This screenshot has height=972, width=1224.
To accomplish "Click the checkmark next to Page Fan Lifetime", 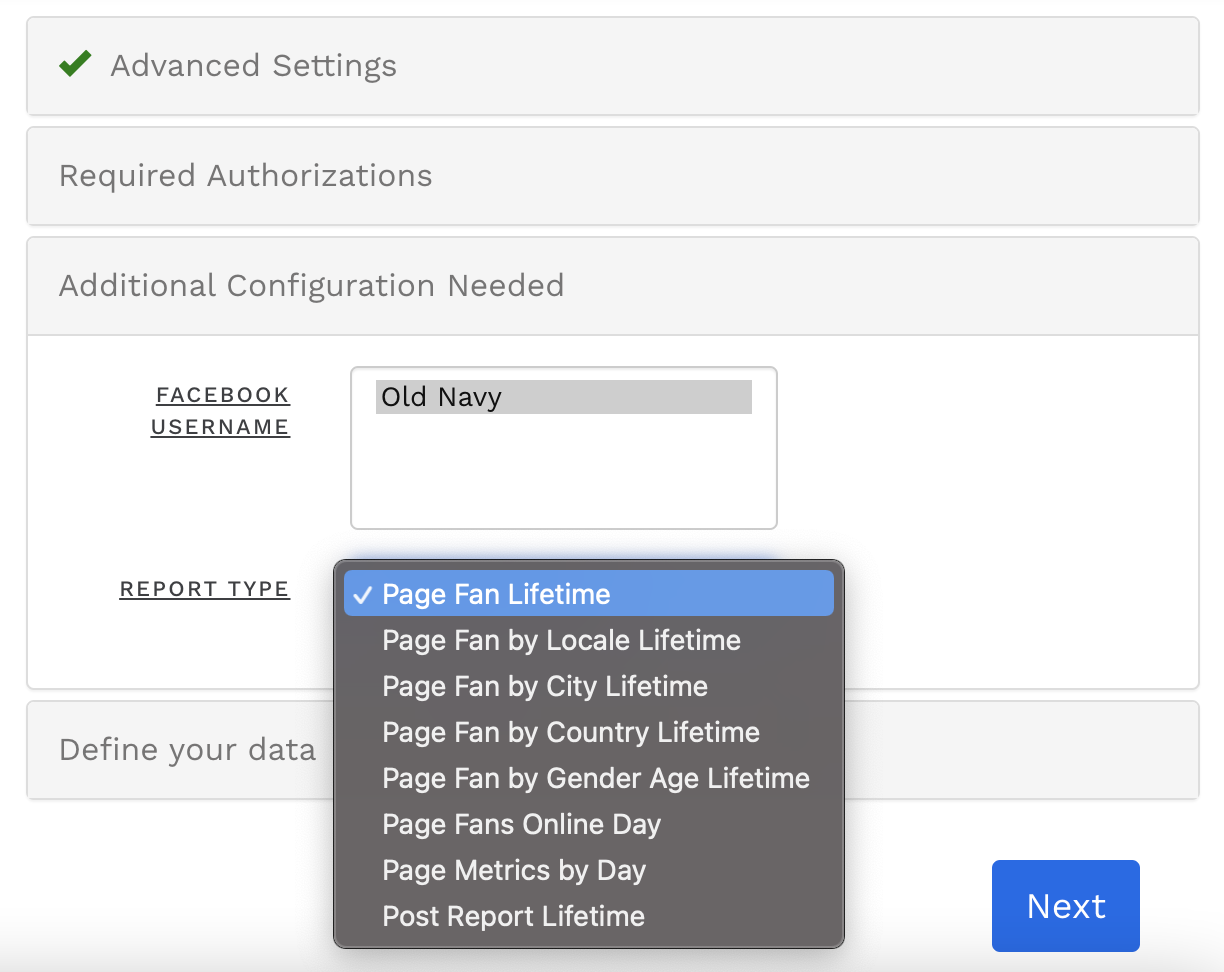I will [x=362, y=594].
